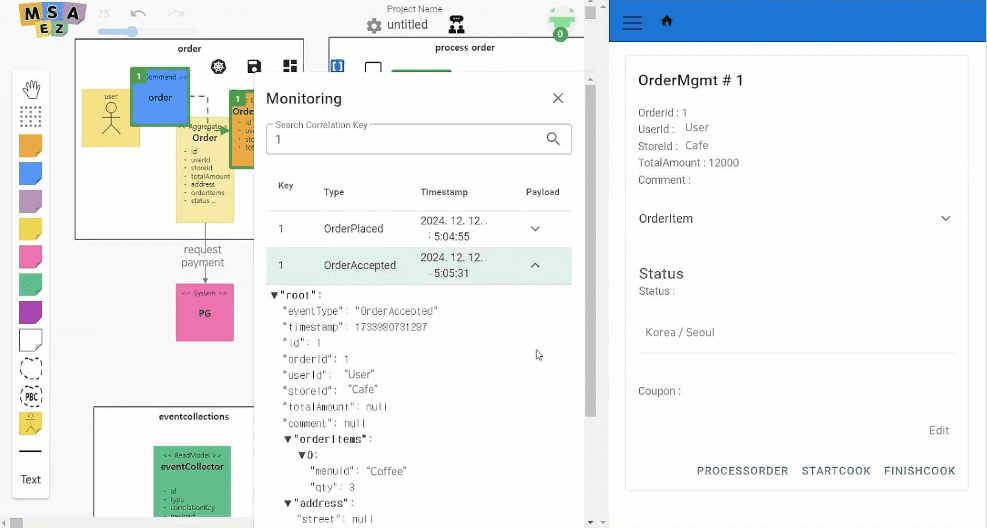Screen dimensions: 987x528
Task: Select the PBC element tool
Action: click(31, 396)
